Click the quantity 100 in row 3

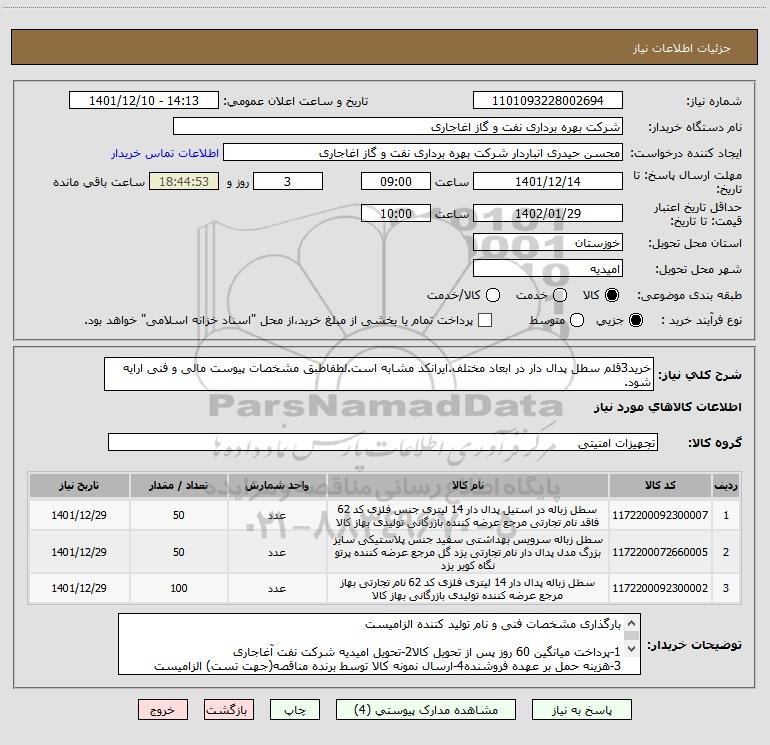[179, 588]
